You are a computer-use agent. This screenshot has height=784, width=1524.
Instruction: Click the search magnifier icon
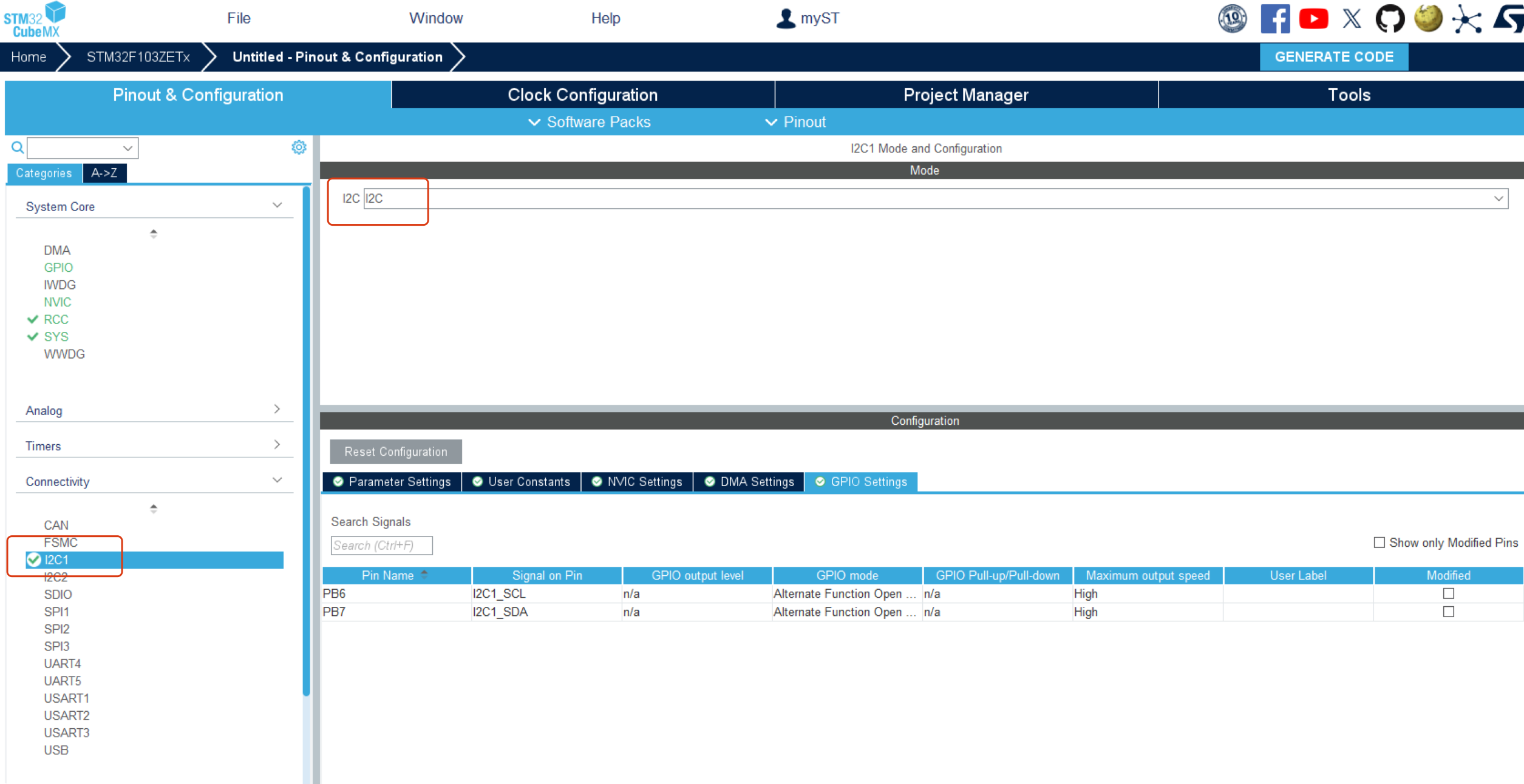pos(18,147)
